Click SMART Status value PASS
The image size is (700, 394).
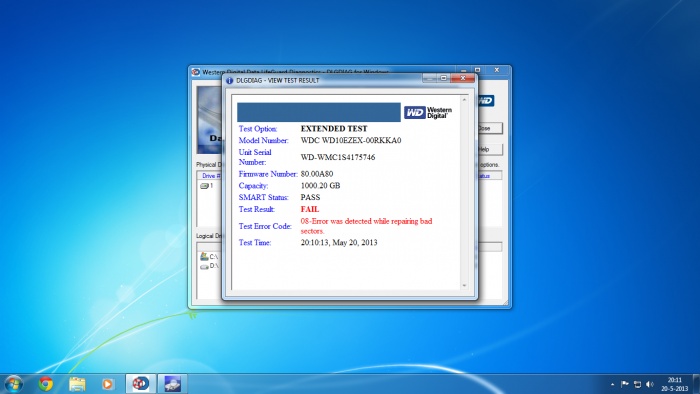point(310,197)
